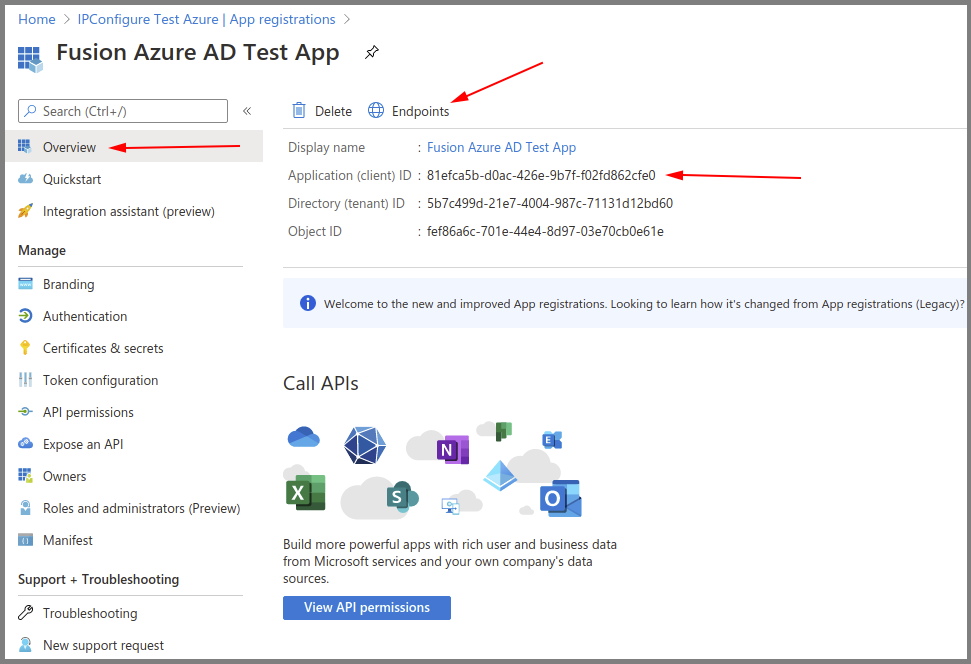This screenshot has width=971, height=664.
Task: Click the Exchange icon in Call APIs graphic
Action: [x=552, y=440]
